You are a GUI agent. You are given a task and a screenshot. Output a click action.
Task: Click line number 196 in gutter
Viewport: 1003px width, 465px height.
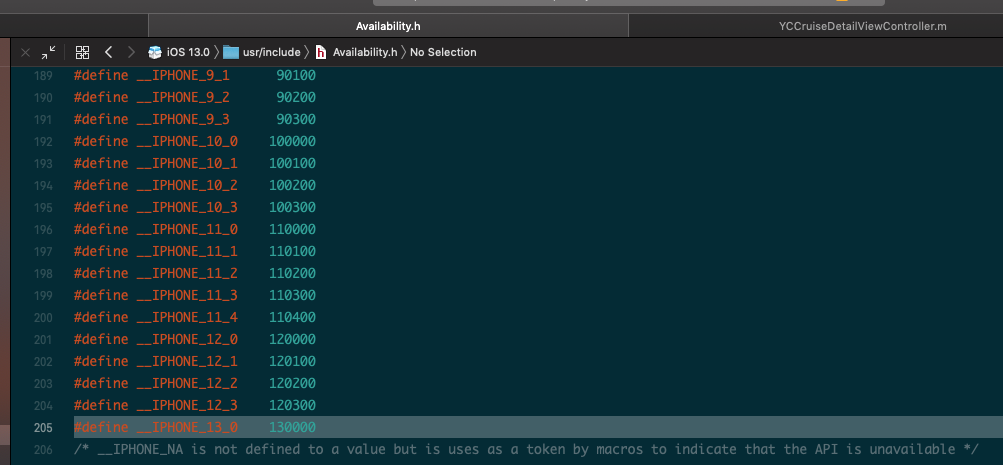coord(43,229)
